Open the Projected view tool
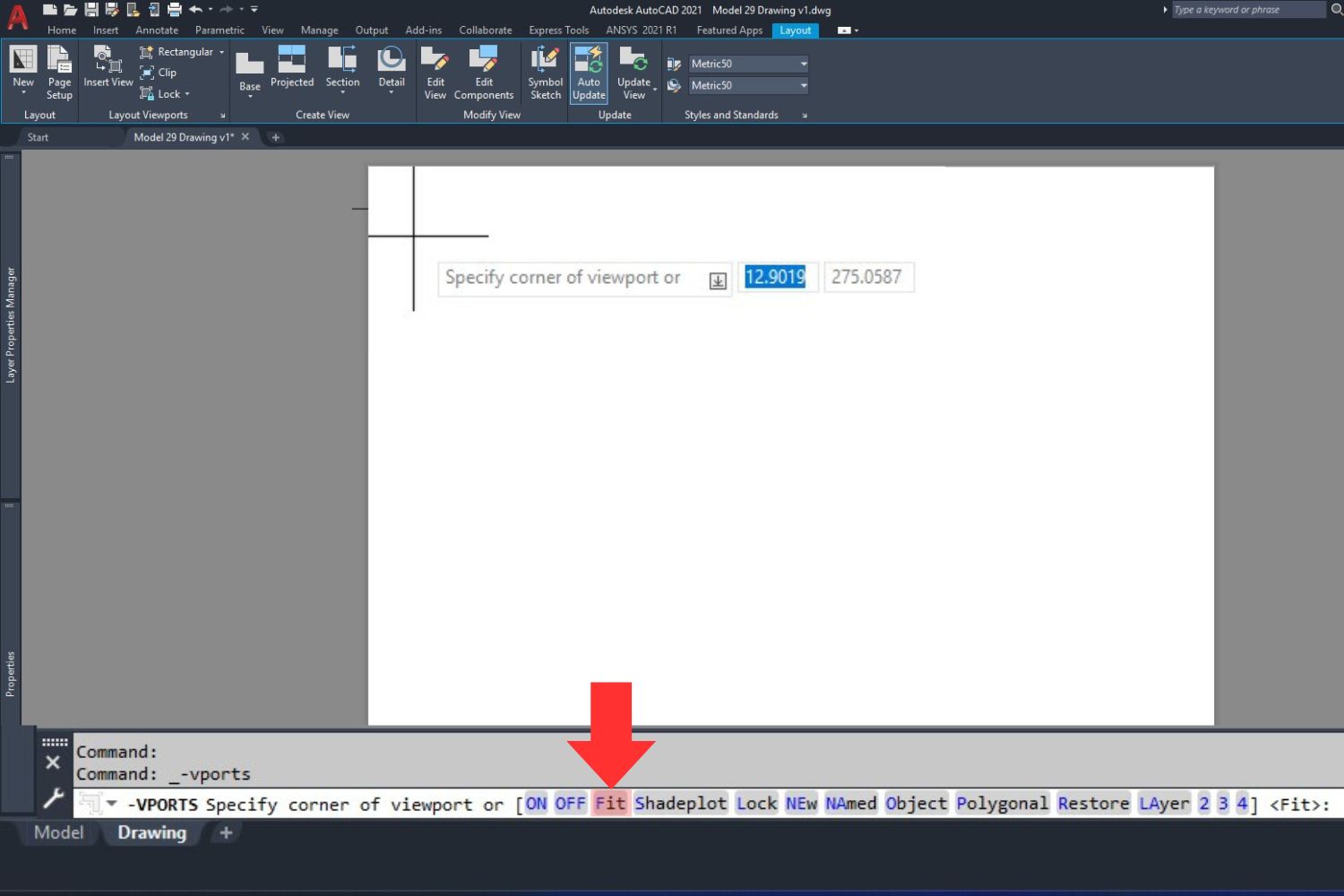Screen dimensions: 1344x896 (x=292, y=72)
